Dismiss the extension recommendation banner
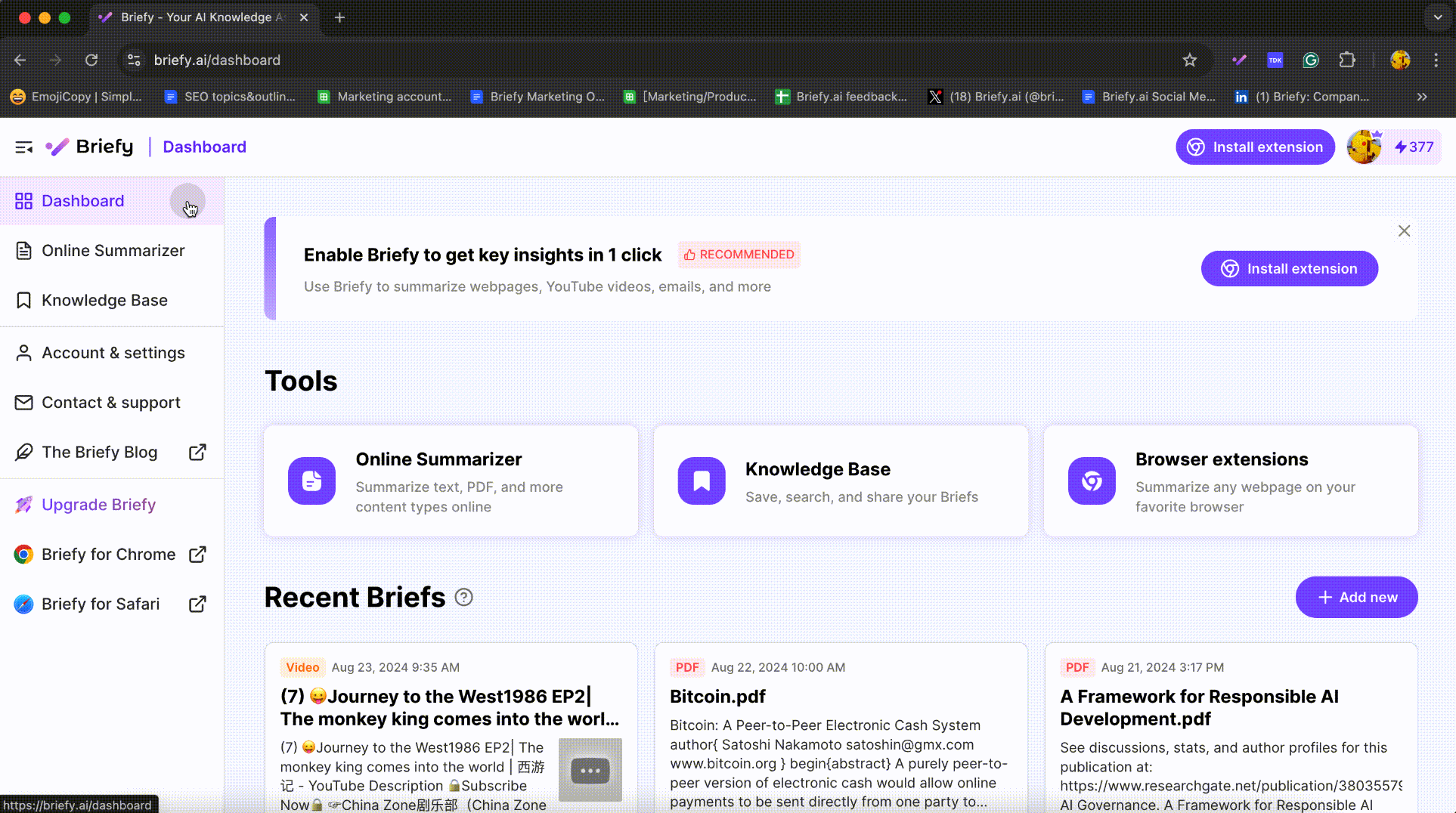Viewport: 1456px width, 813px height. tap(1404, 231)
